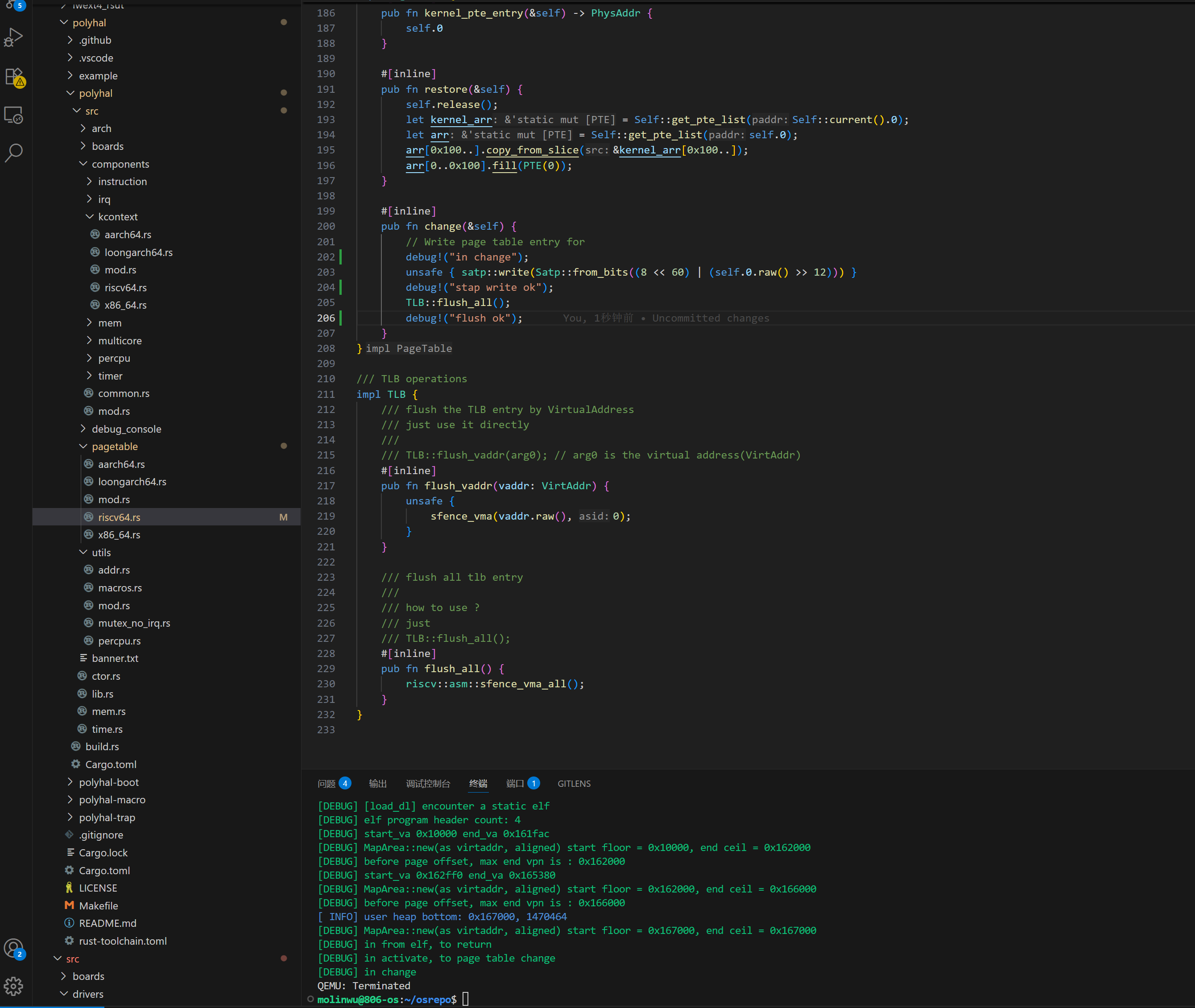Collapse the pagetable folder
Image resolution: width=1195 pixels, height=1008 pixels.
point(114,446)
